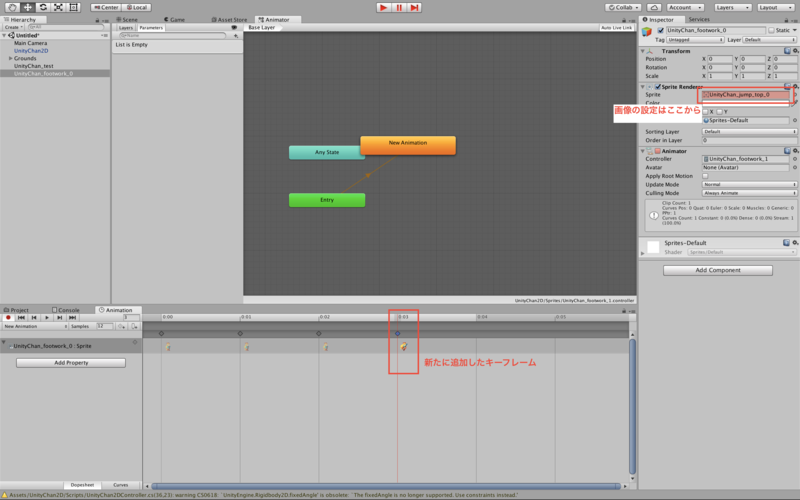Viewport: 800px width, 500px height.
Task: Switch to Layers tab in Animator
Action: click(x=126, y=28)
